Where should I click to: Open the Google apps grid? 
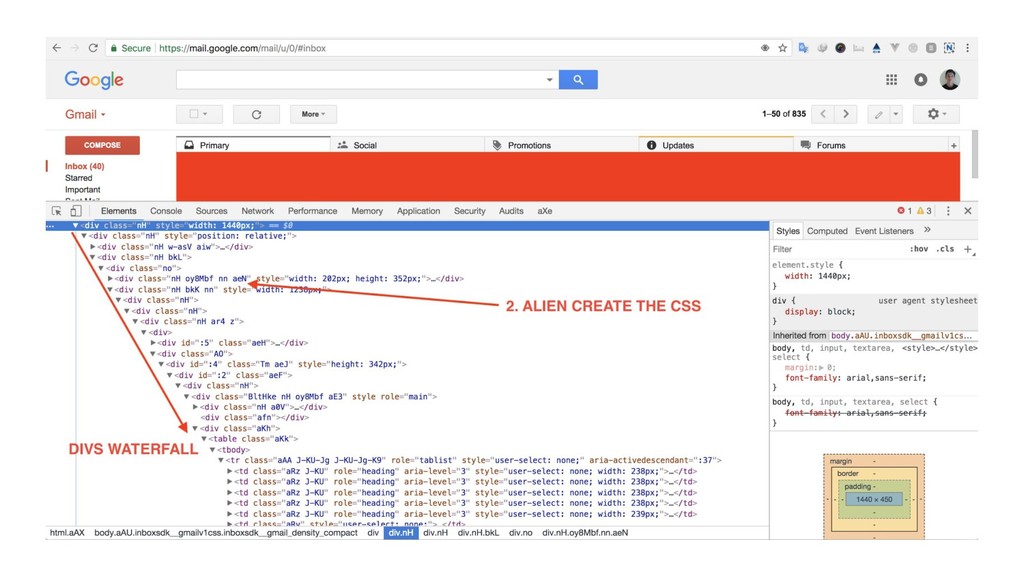pyautogui.click(x=891, y=80)
